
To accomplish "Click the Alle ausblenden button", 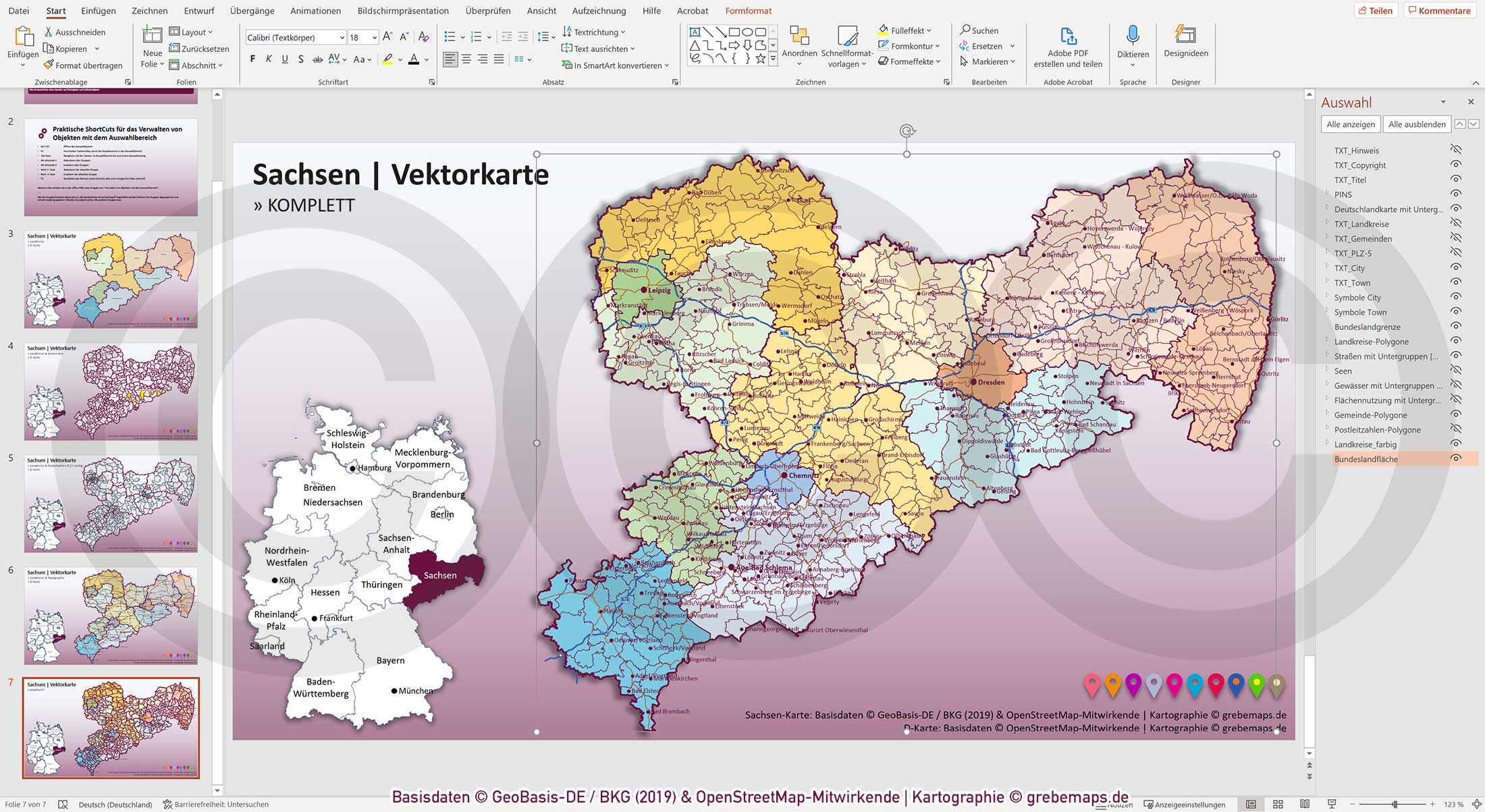I will 1416,124.
